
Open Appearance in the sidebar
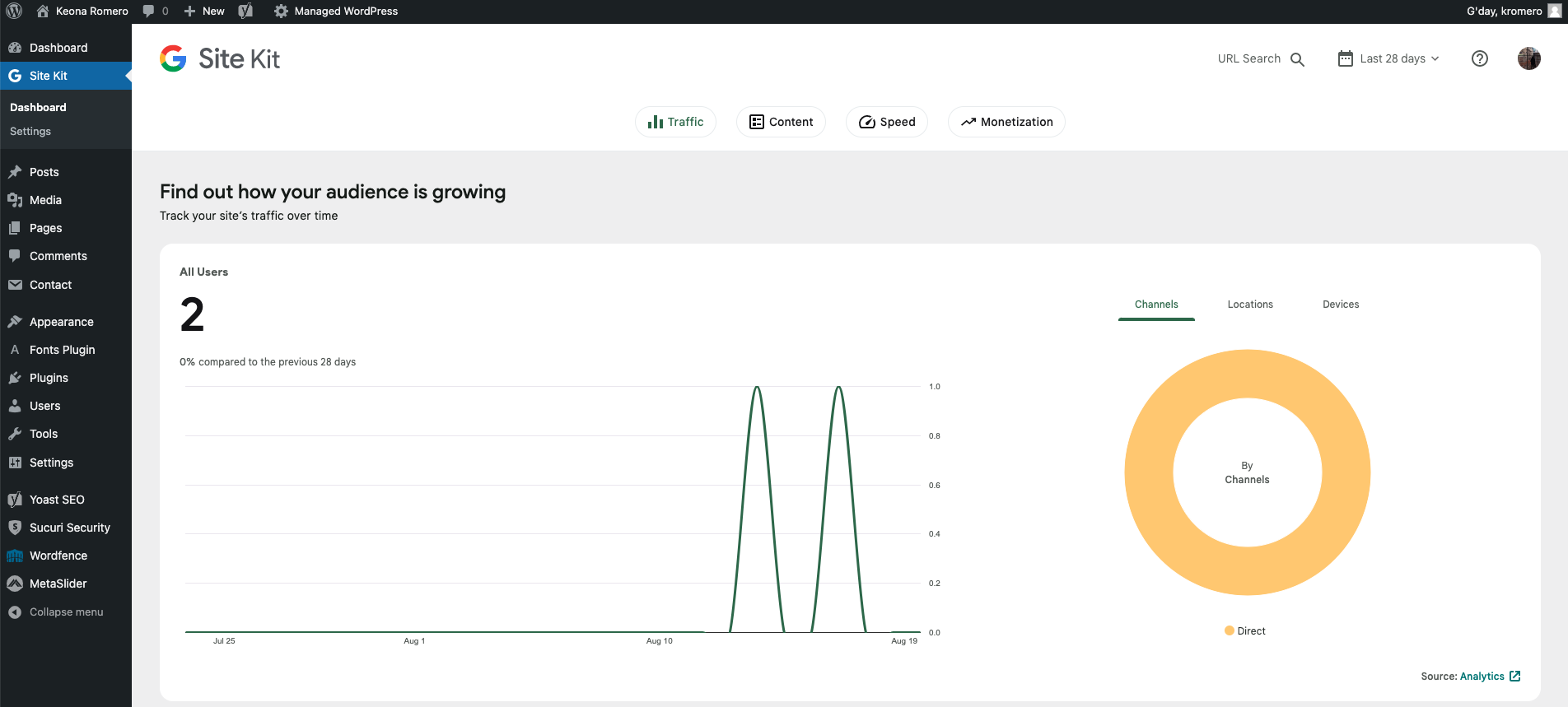pos(66,322)
